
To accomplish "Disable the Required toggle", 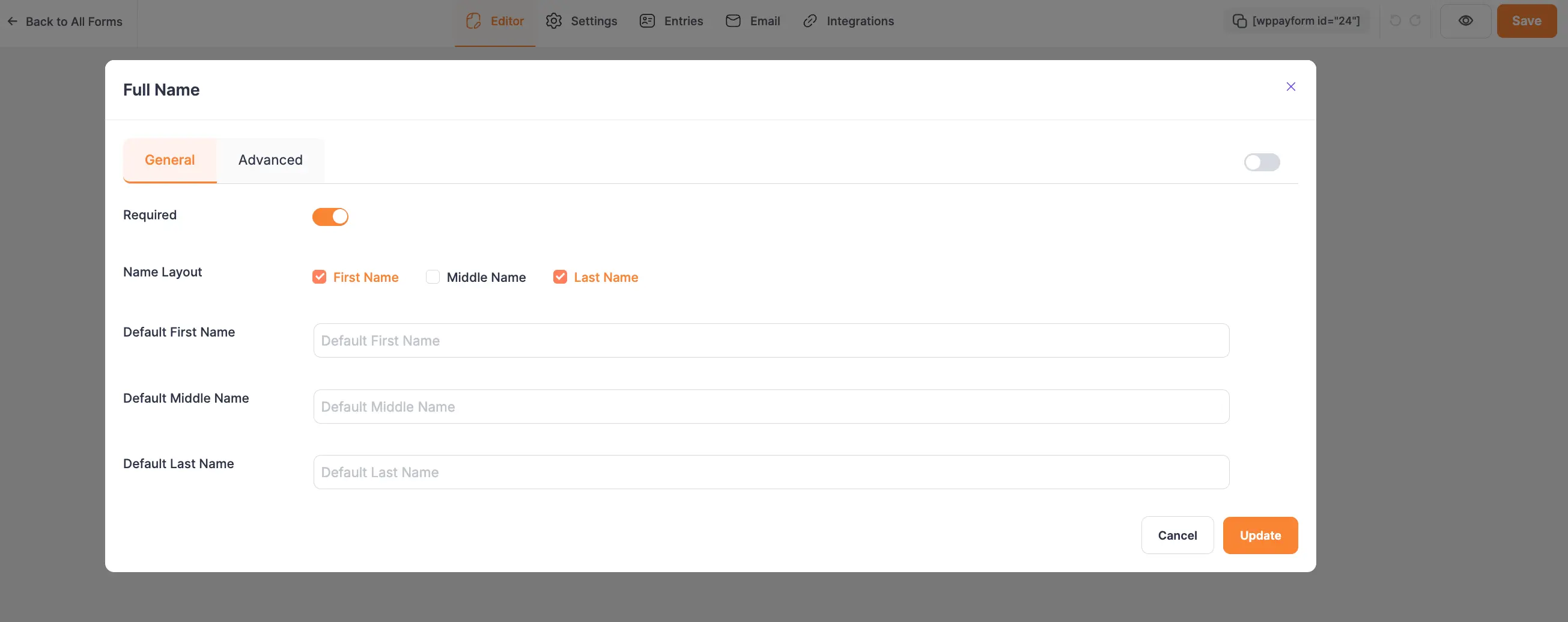I will (x=330, y=217).
